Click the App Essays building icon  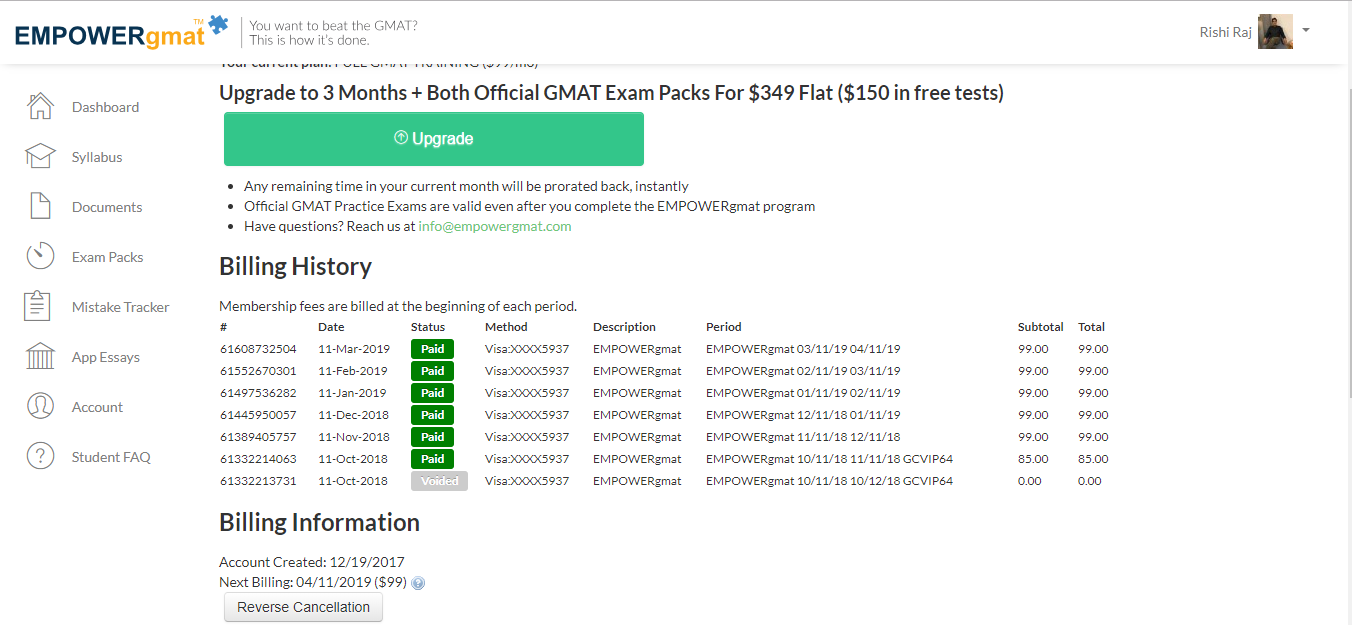coord(40,357)
